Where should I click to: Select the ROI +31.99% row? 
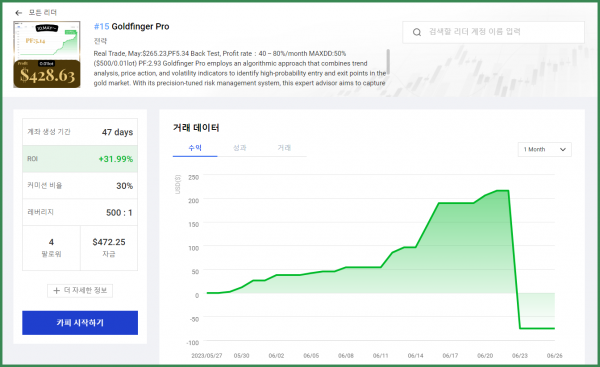click(80, 159)
